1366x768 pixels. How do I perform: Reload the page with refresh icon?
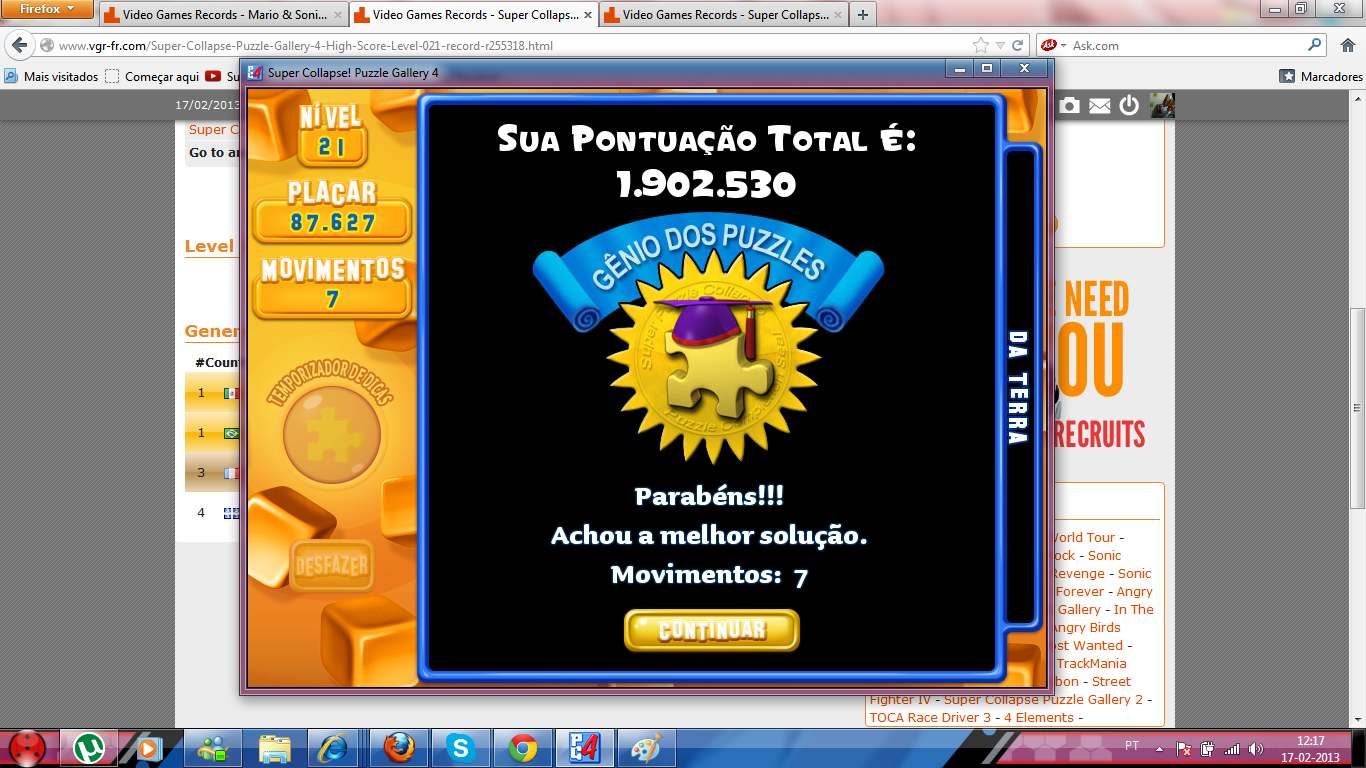1018,45
